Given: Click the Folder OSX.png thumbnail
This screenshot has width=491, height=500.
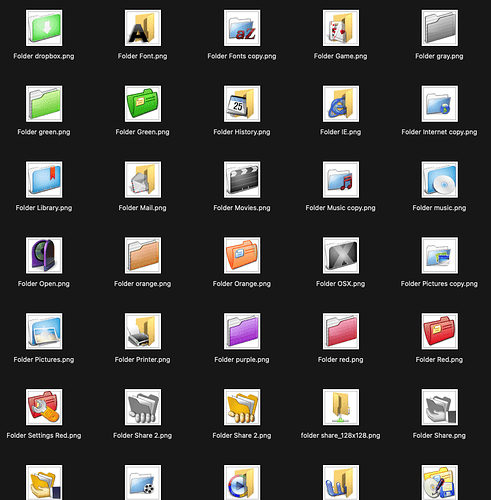Looking at the screenshot, I should pos(340,255).
